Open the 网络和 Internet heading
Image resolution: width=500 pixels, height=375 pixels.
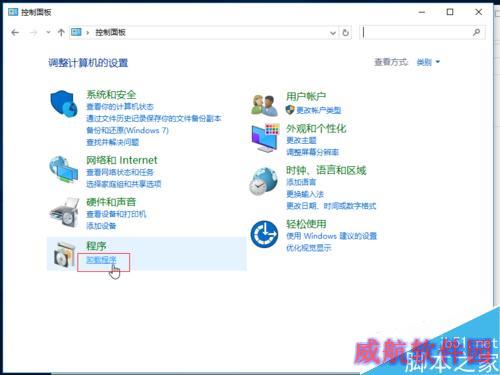click(x=122, y=160)
